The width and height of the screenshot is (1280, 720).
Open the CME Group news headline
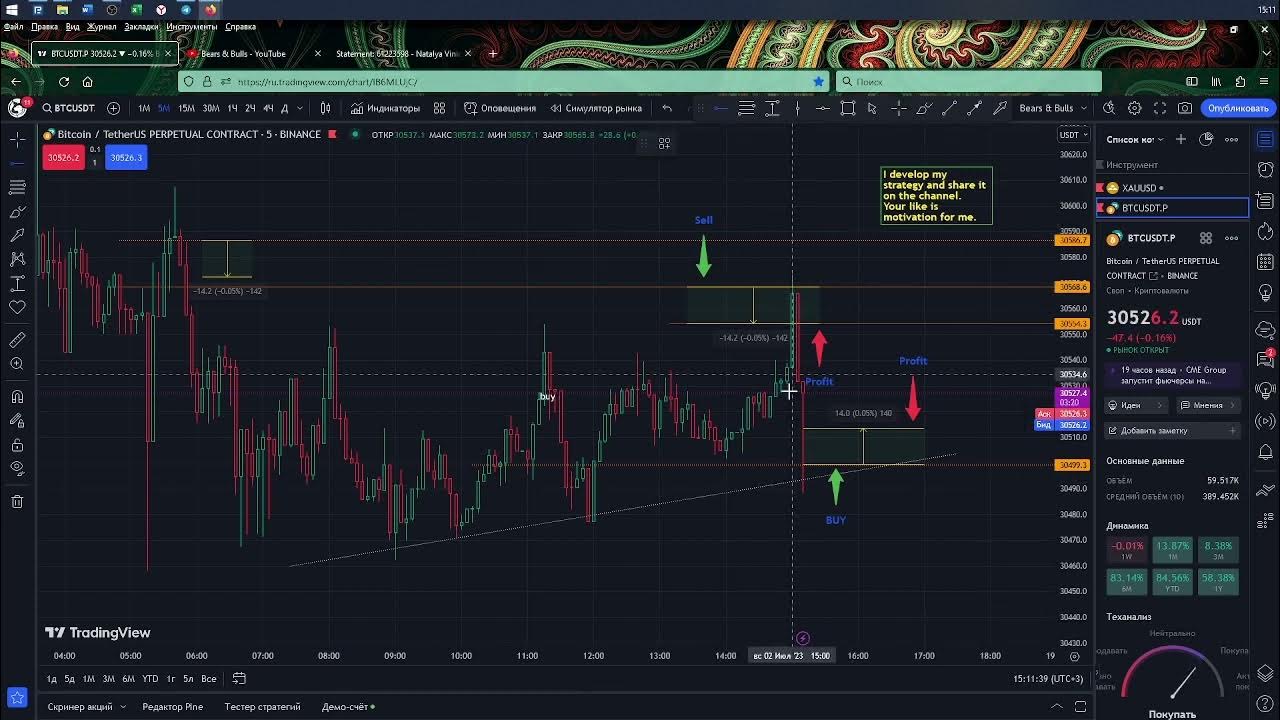click(1173, 375)
